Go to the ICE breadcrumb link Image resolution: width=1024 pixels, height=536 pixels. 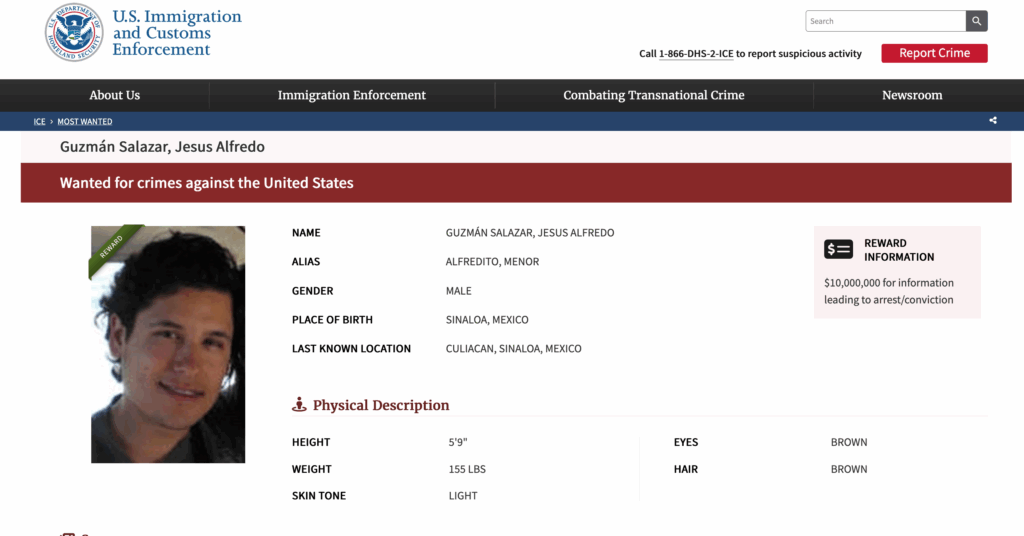click(39, 122)
